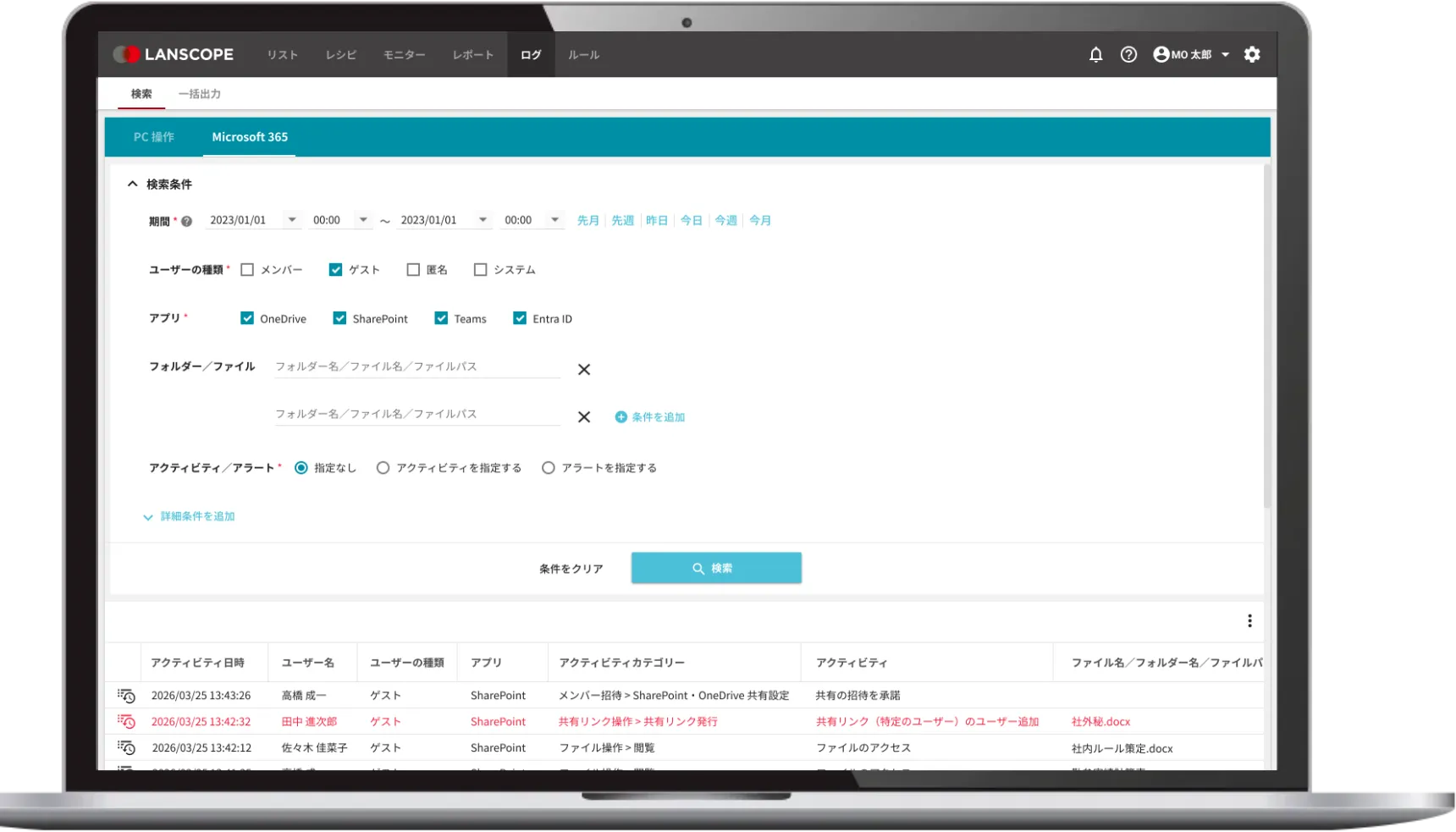Open the notification bell icon
Image resolution: width=1456 pixels, height=832 pixels.
coord(1095,54)
